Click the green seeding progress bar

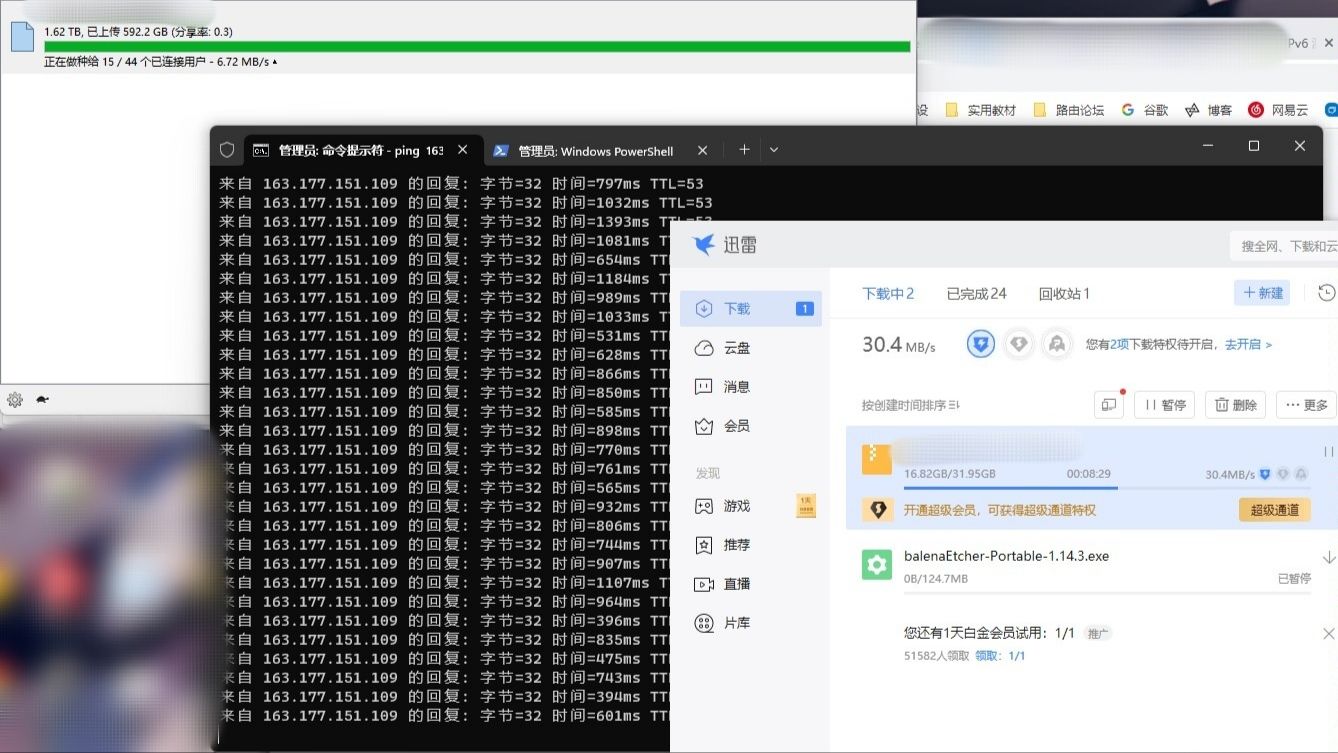tap(477, 46)
